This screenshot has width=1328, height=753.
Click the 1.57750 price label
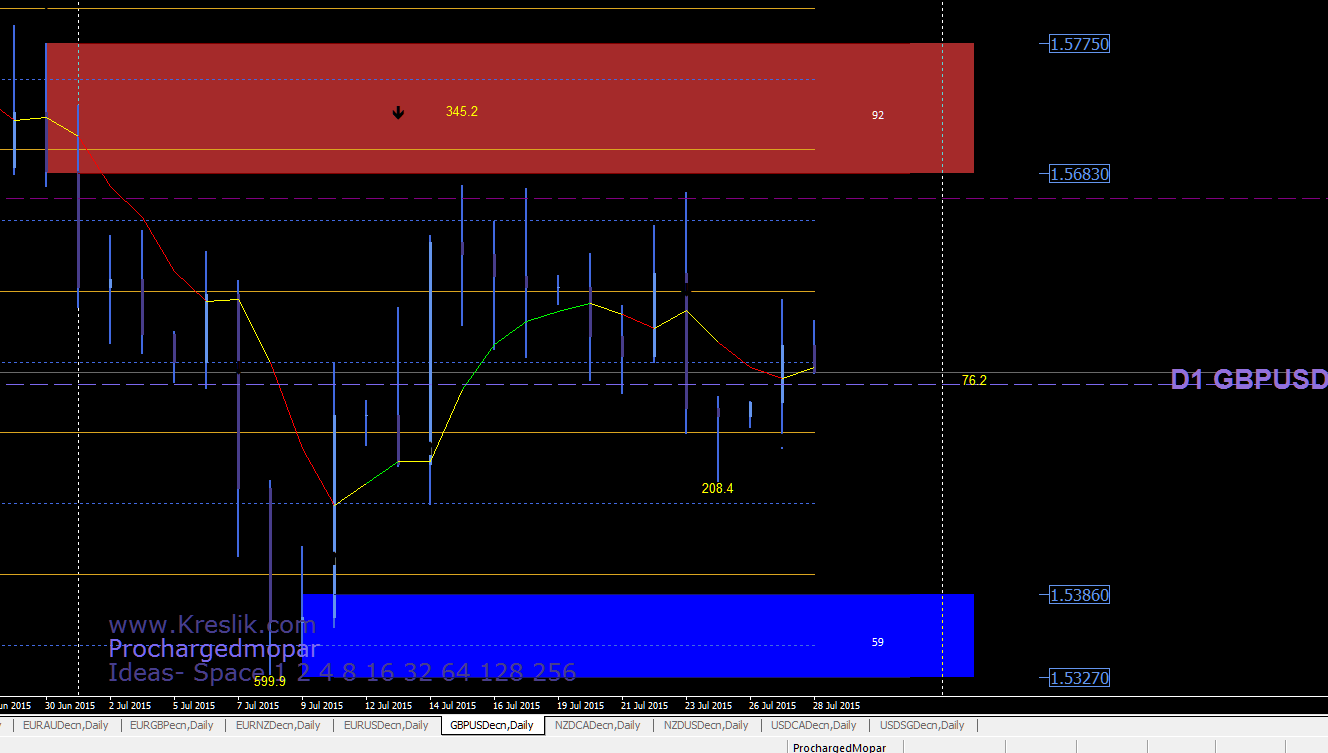pyautogui.click(x=1079, y=44)
